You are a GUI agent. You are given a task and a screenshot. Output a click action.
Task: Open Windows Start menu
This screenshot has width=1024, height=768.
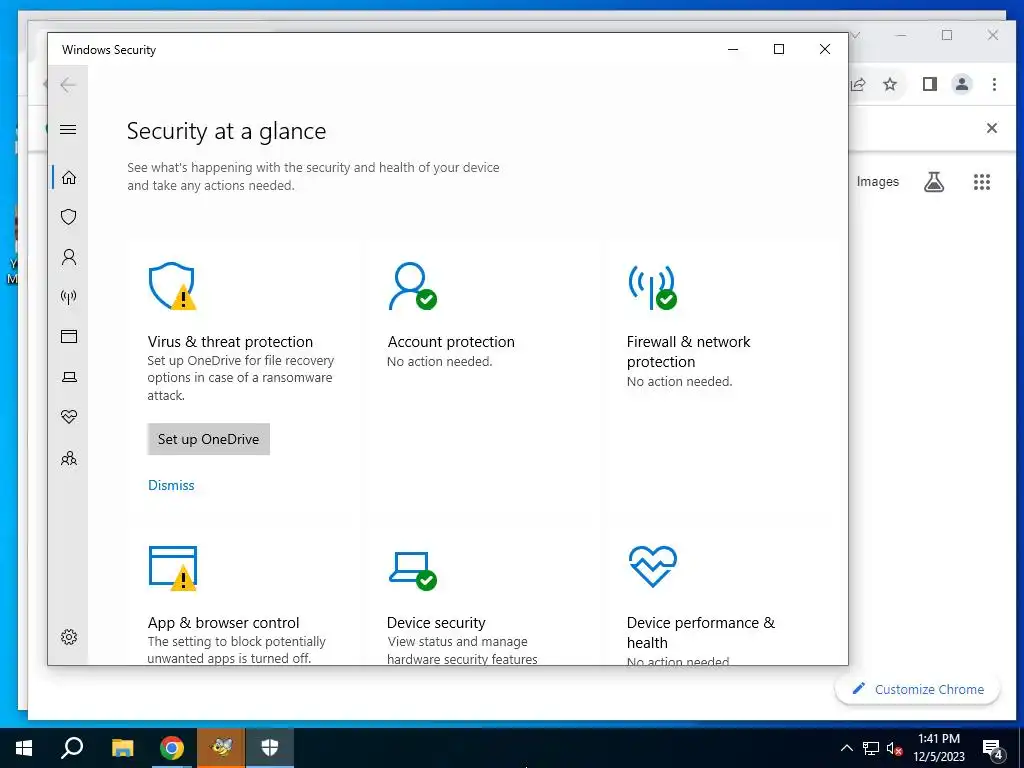(24, 748)
